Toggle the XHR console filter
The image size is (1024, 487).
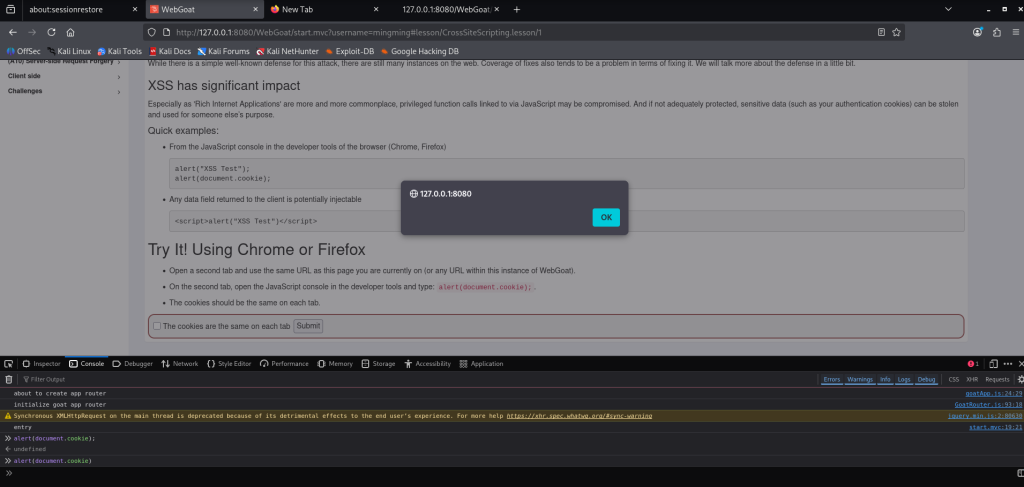click(x=972, y=379)
